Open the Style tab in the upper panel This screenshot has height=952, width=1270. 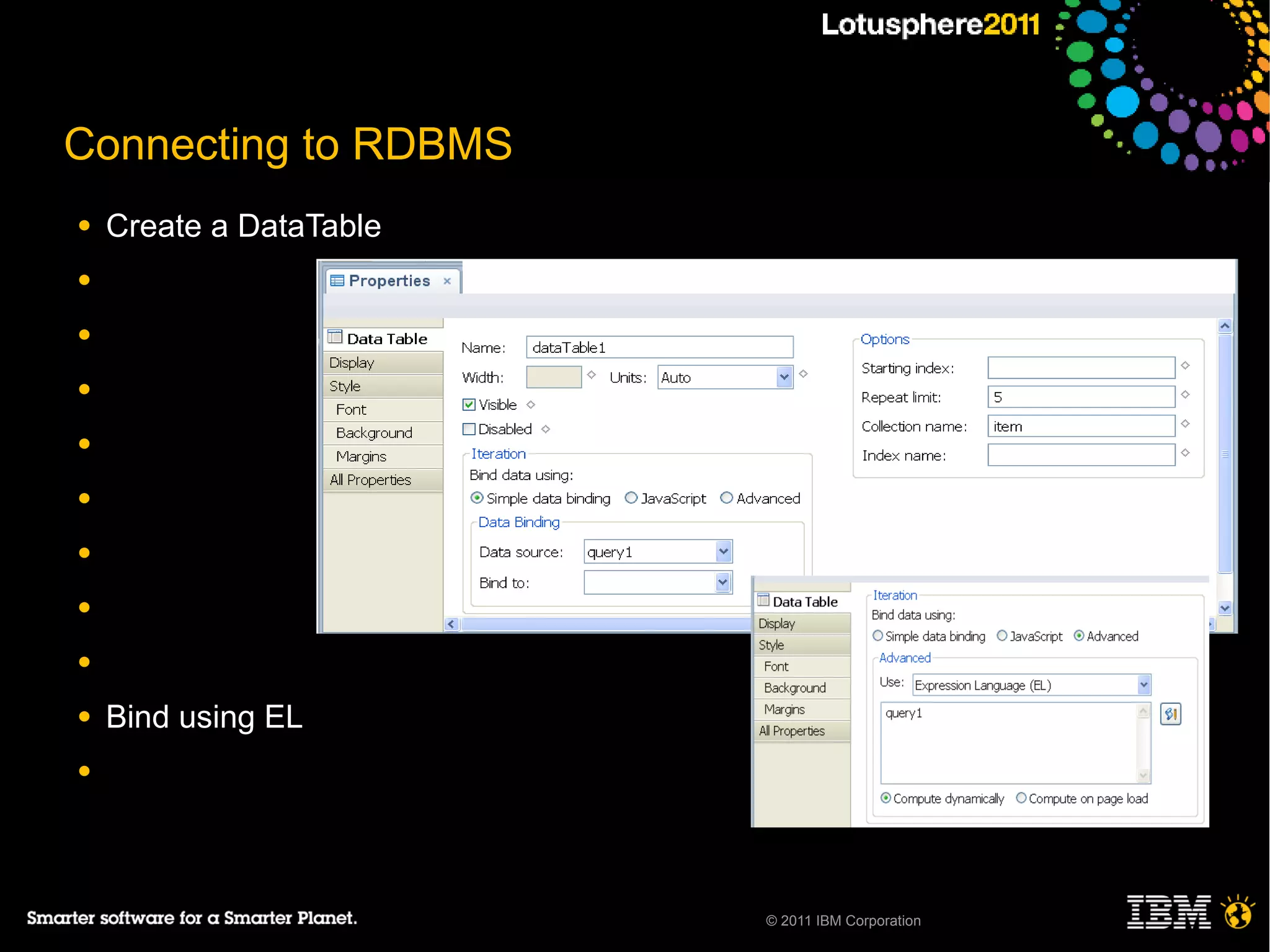coord(383,386)
